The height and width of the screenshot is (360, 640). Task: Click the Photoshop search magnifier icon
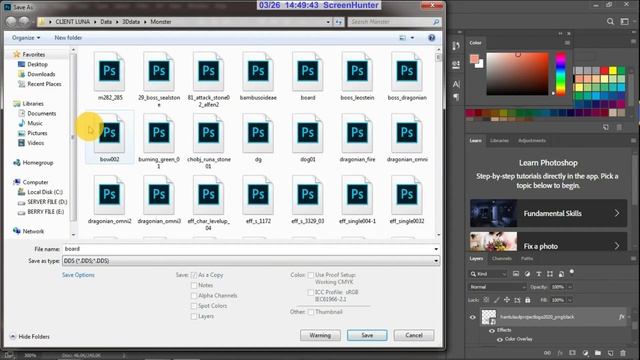pos(610,21)
